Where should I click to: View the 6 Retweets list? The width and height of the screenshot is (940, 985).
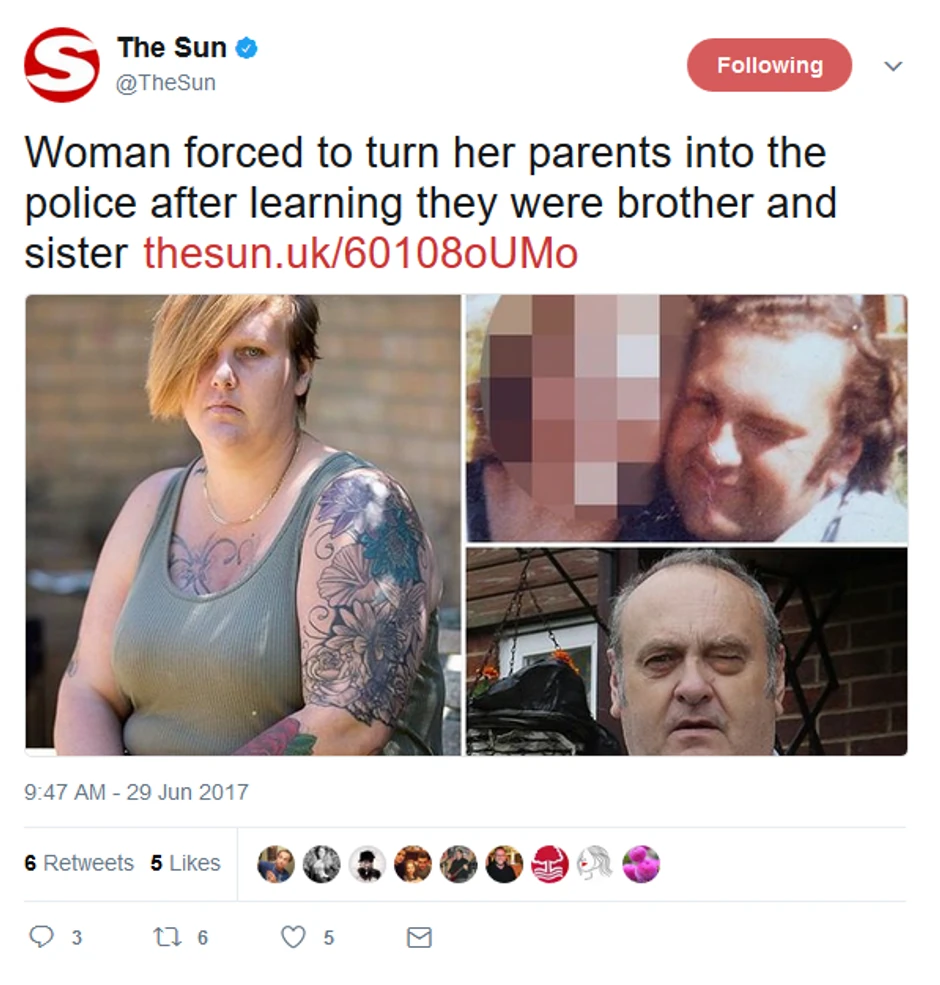[79, 863]
